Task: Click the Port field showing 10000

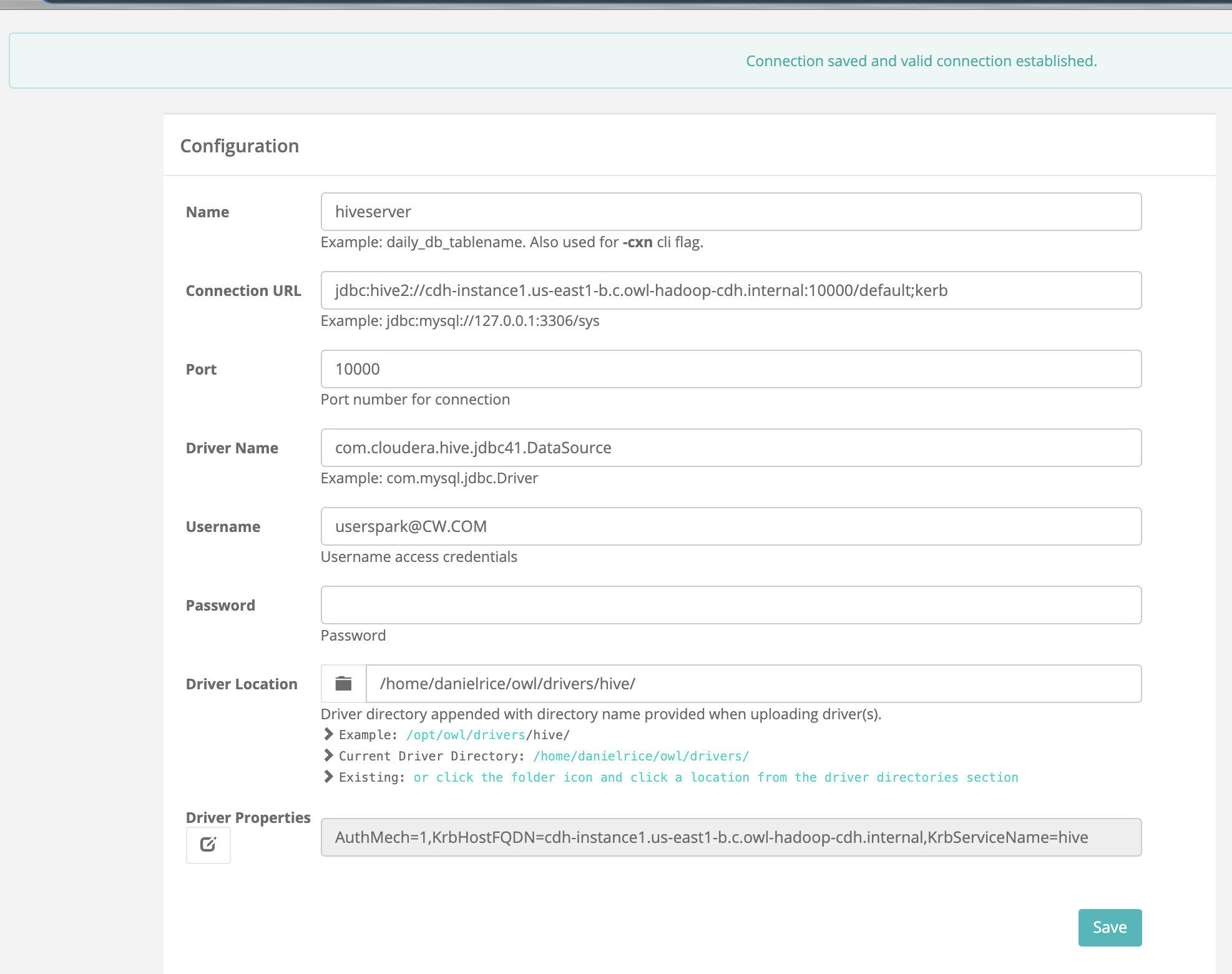Action: [x=729, y=369]
